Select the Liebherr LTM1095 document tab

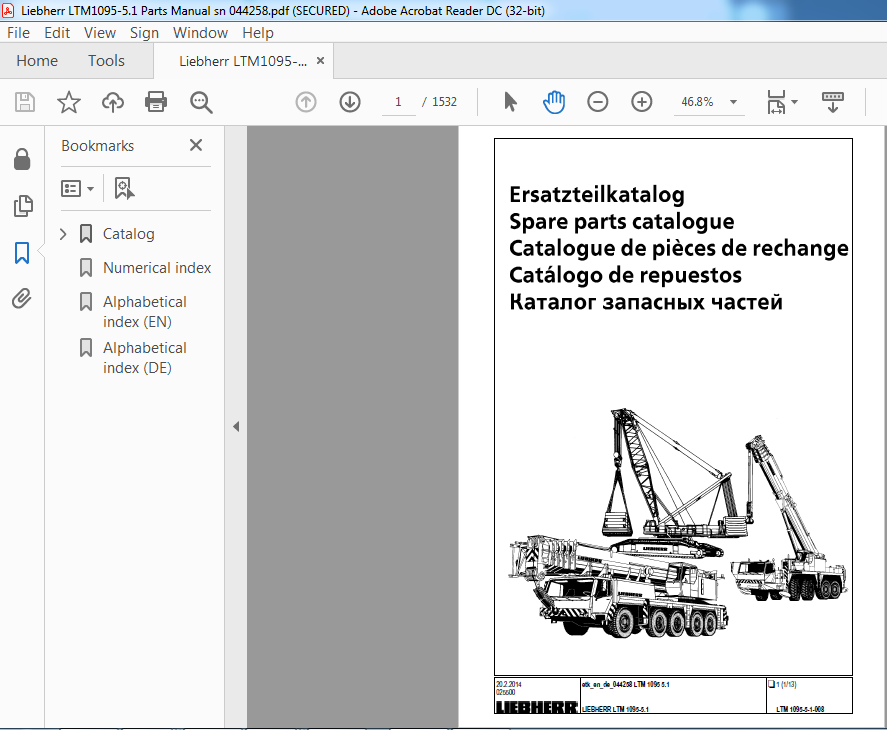click(x=243, y=61)
